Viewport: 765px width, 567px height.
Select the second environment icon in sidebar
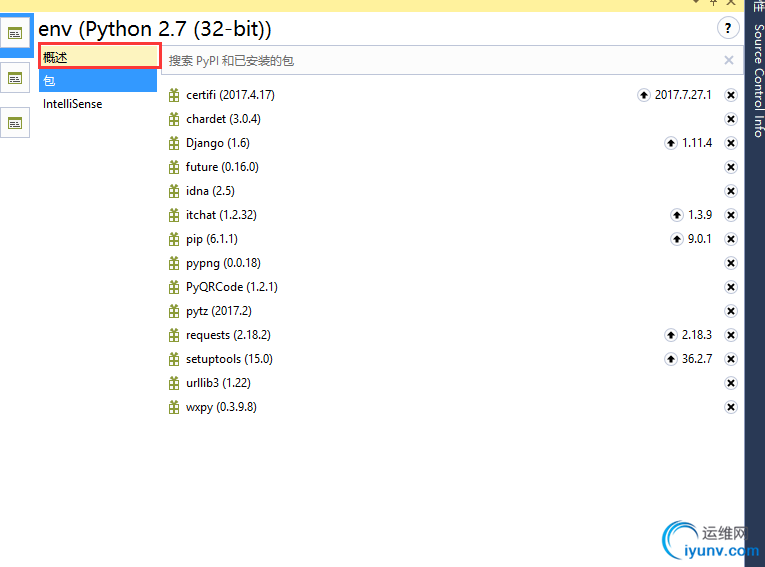coord(15,78)
